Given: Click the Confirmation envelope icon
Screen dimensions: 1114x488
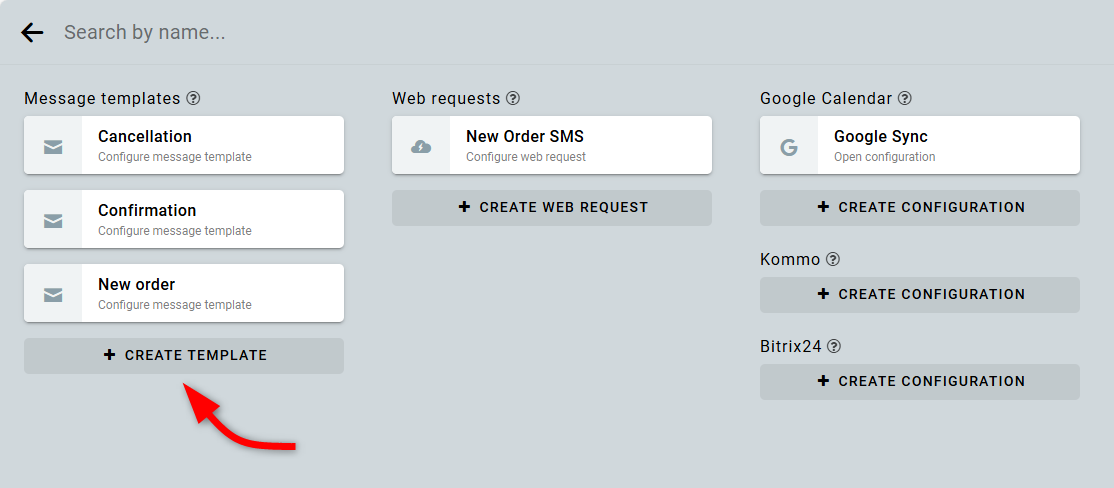Looking at the screenshot, I should pyautogui.click(x=53, y=220).
